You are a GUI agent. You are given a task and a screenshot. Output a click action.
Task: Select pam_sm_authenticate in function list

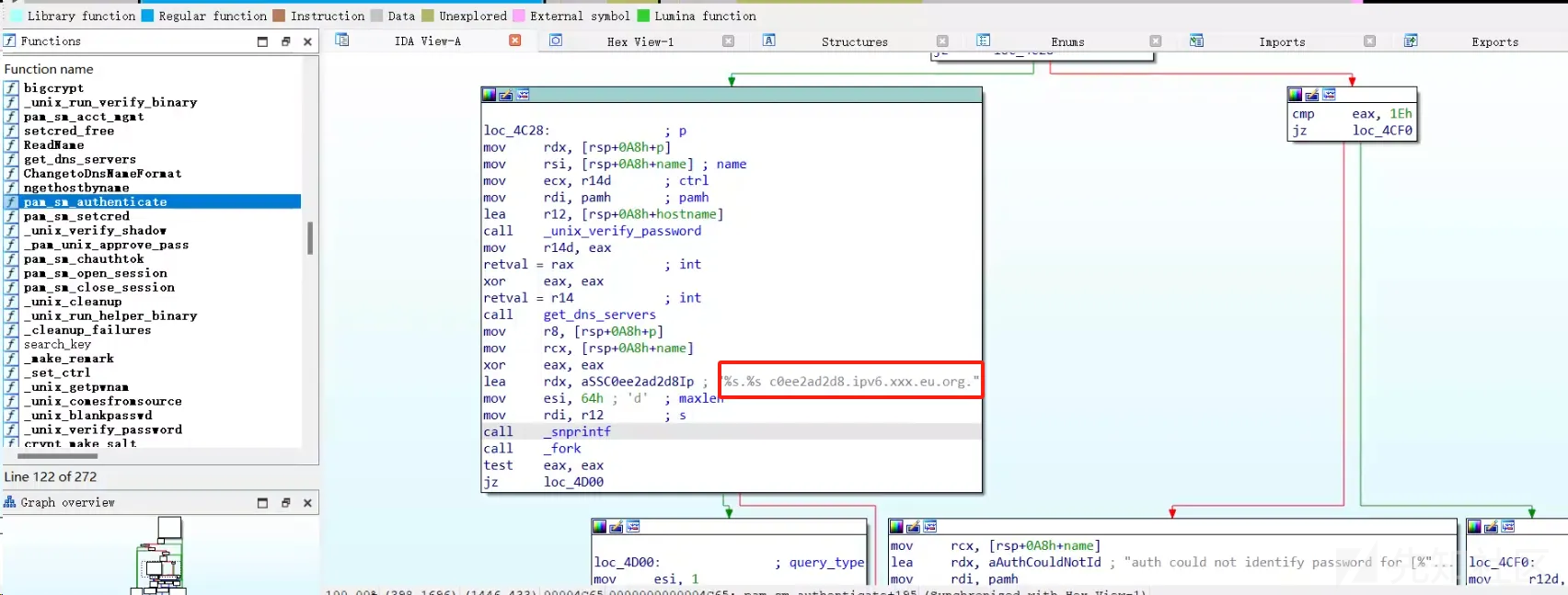[x=152, y=201]
